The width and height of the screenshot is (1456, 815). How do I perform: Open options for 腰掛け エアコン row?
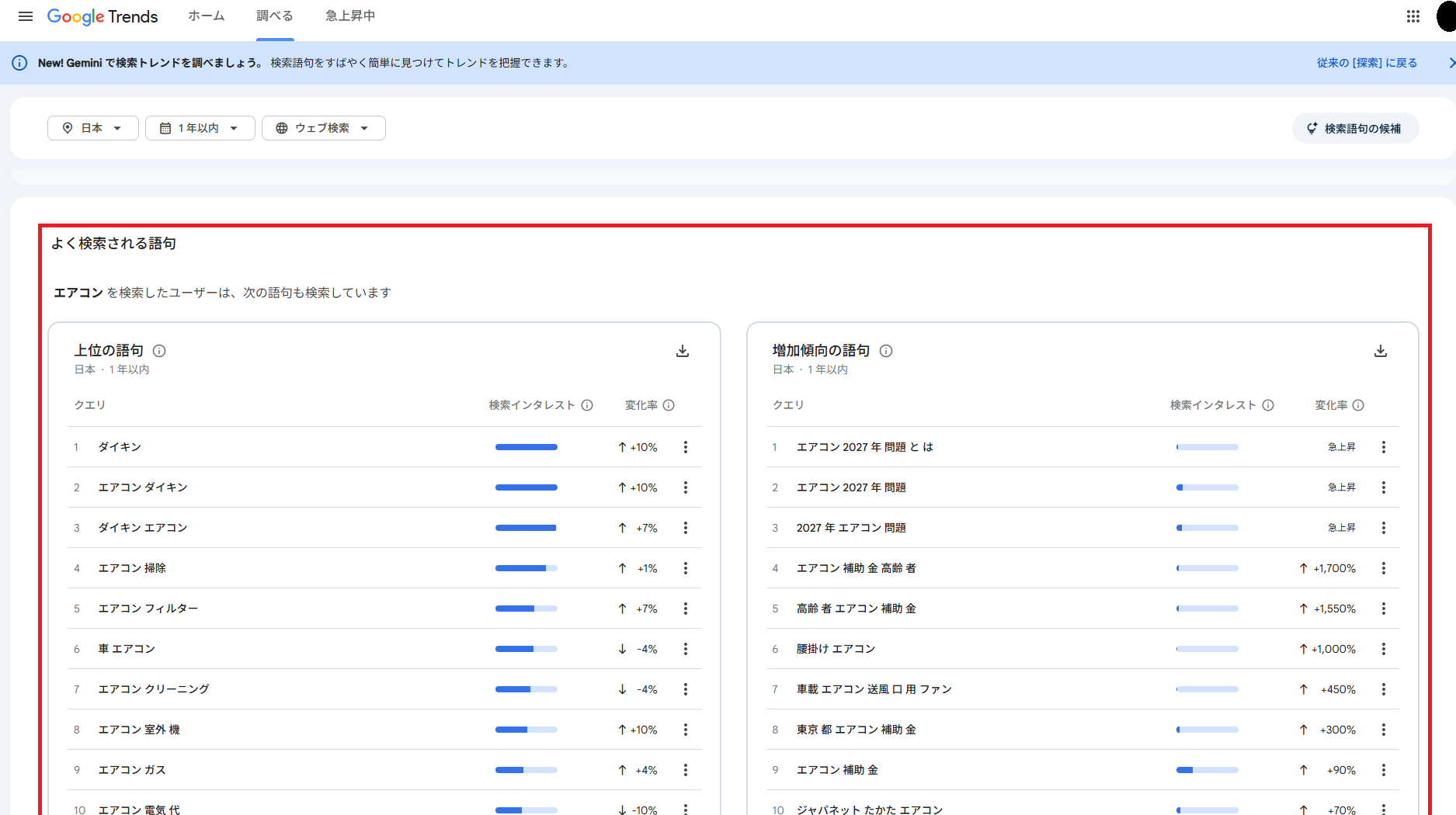[x=1384, y=649]
